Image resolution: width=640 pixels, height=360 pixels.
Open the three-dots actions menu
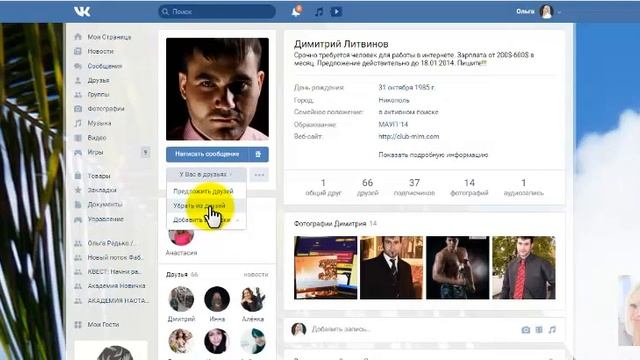tap(259, 175)
